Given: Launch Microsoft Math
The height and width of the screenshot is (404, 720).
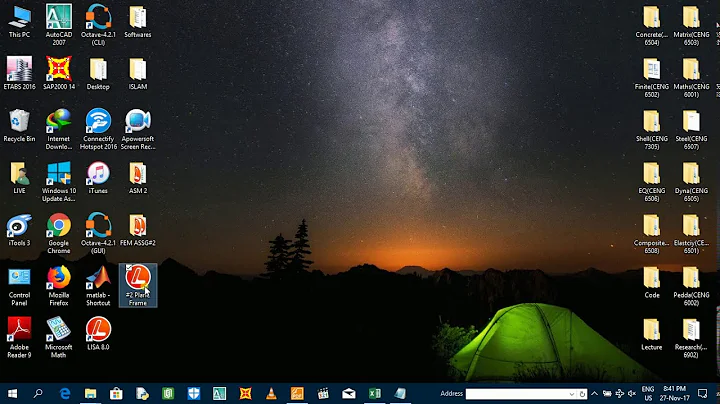Looking at the screenshot, I should [59, 338].
